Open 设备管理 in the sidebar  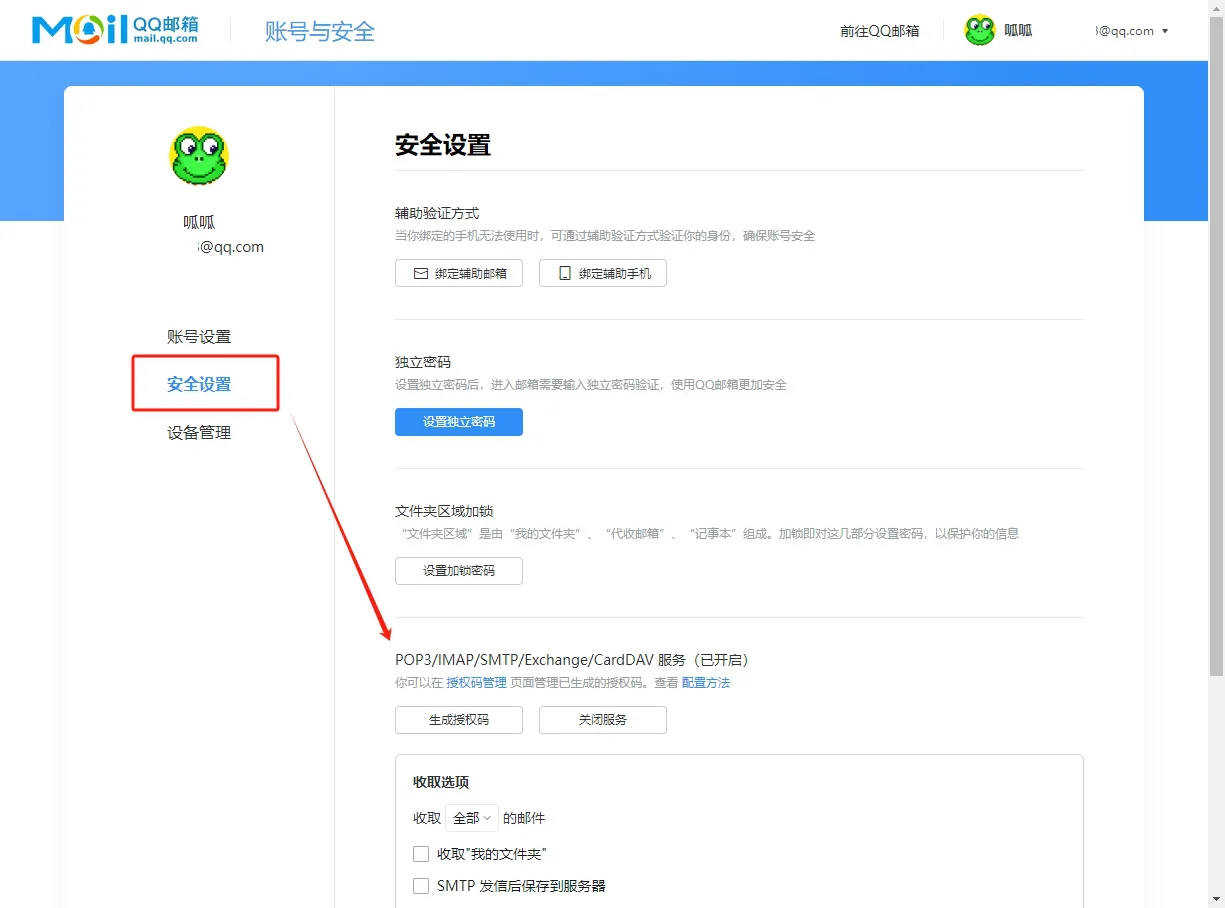pos(199,433)
